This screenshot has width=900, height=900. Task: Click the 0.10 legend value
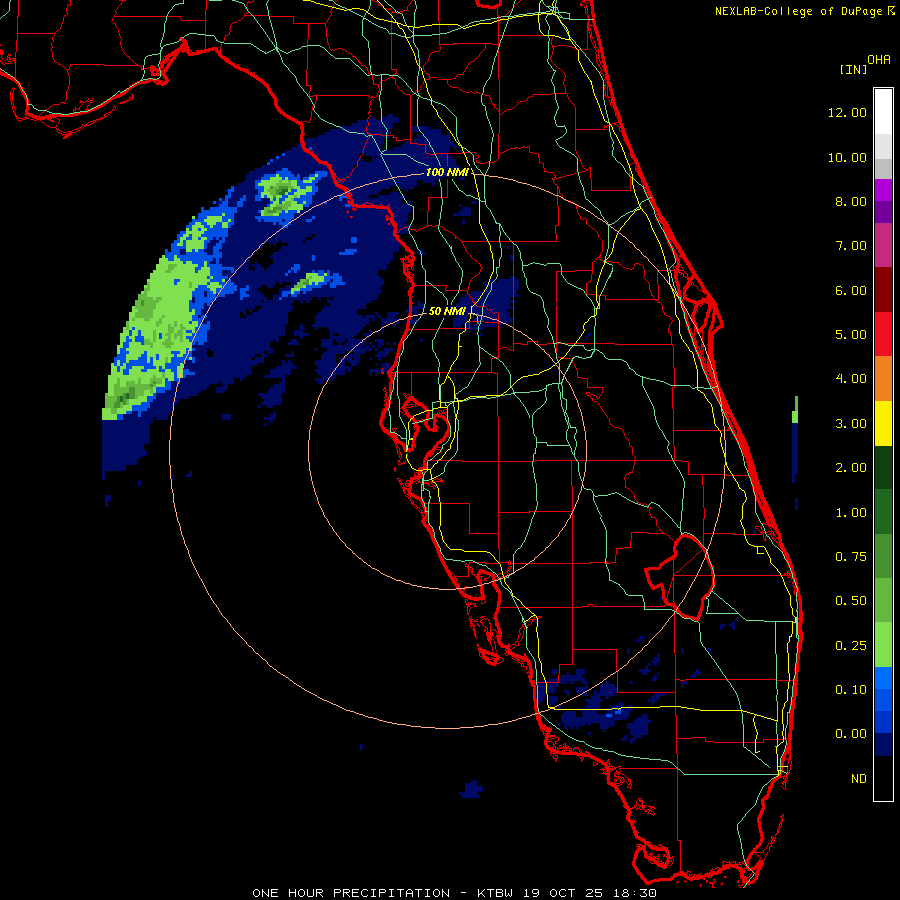coord(851,690)
